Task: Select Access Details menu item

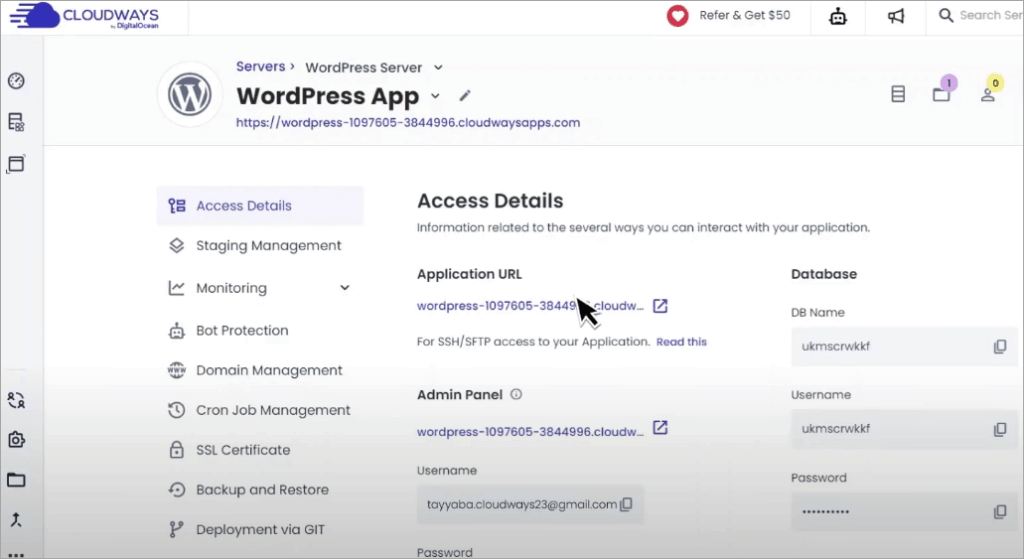Action: pyautogui.click(x=260, y=206)
